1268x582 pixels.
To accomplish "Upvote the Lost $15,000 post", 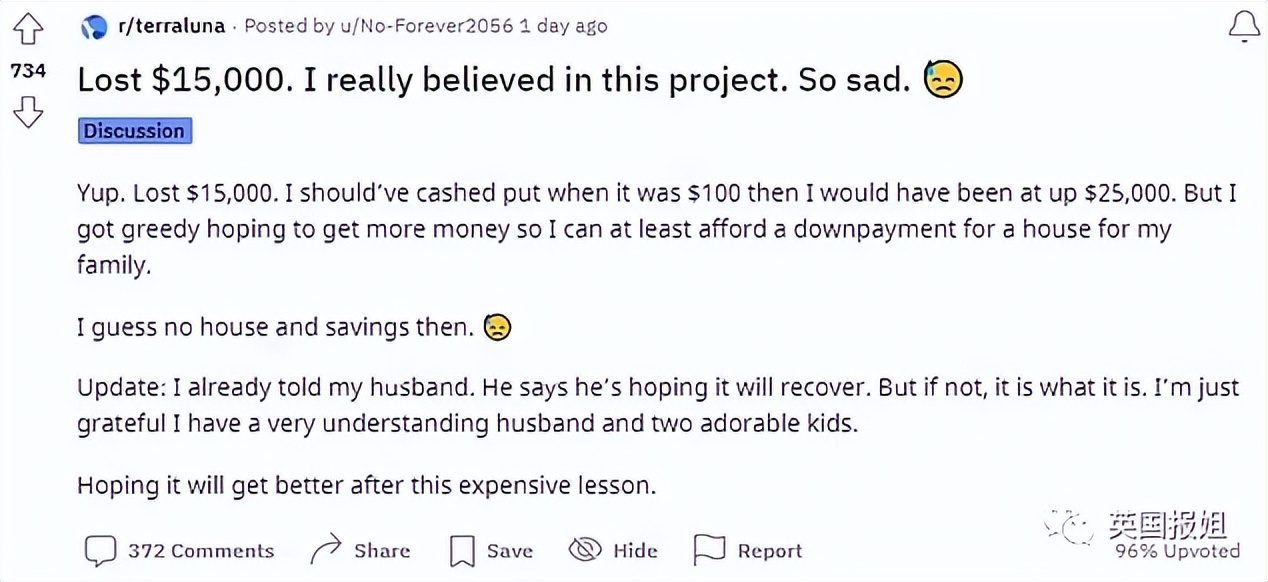I will pos(28,31).
